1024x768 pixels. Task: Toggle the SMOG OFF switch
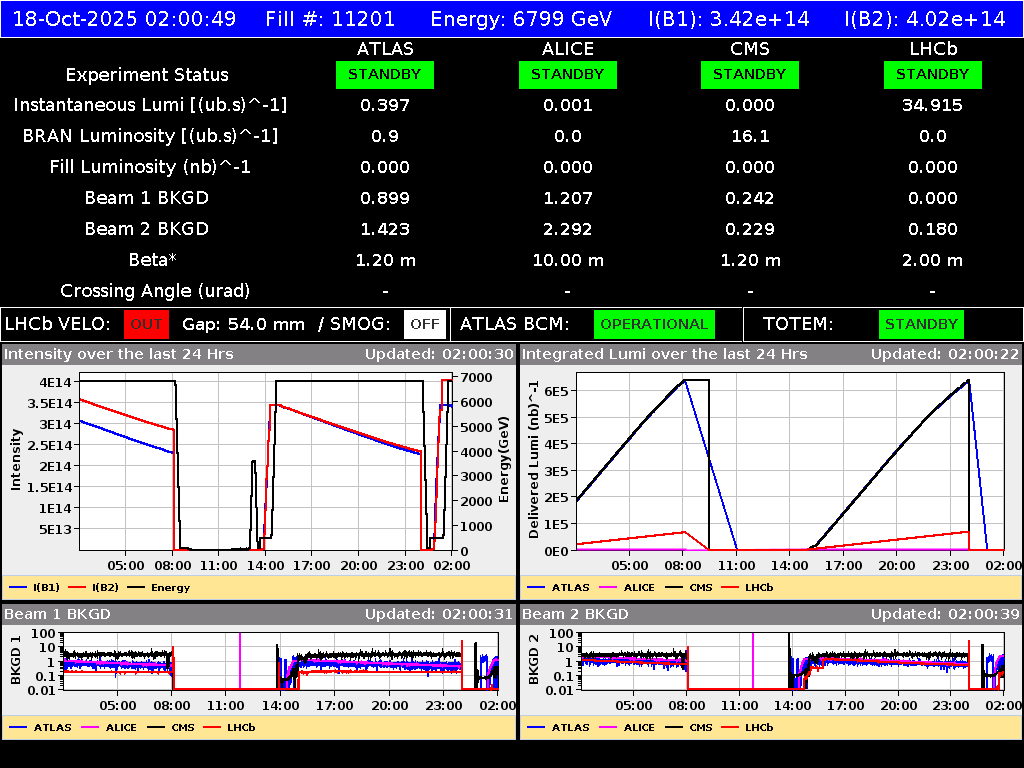click(x=425, y=324)
